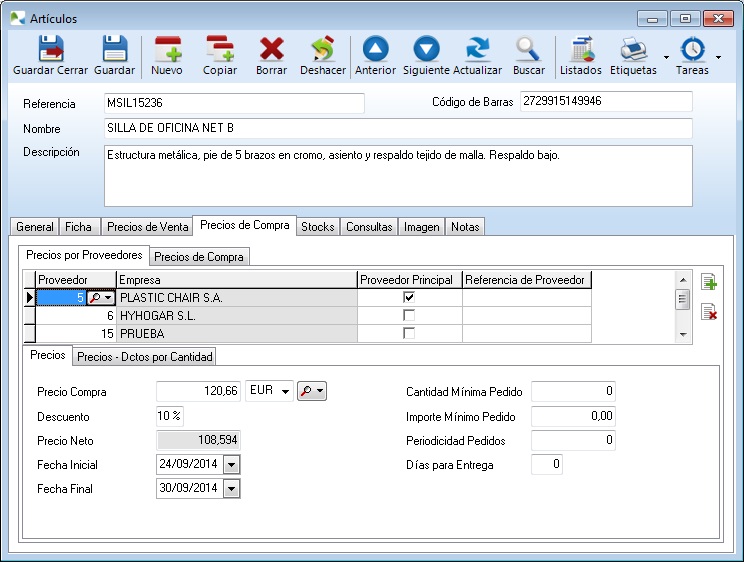Add supplier row with green plus icon
The width and height of the screenshot is (744, 562).
click(709, 283)
